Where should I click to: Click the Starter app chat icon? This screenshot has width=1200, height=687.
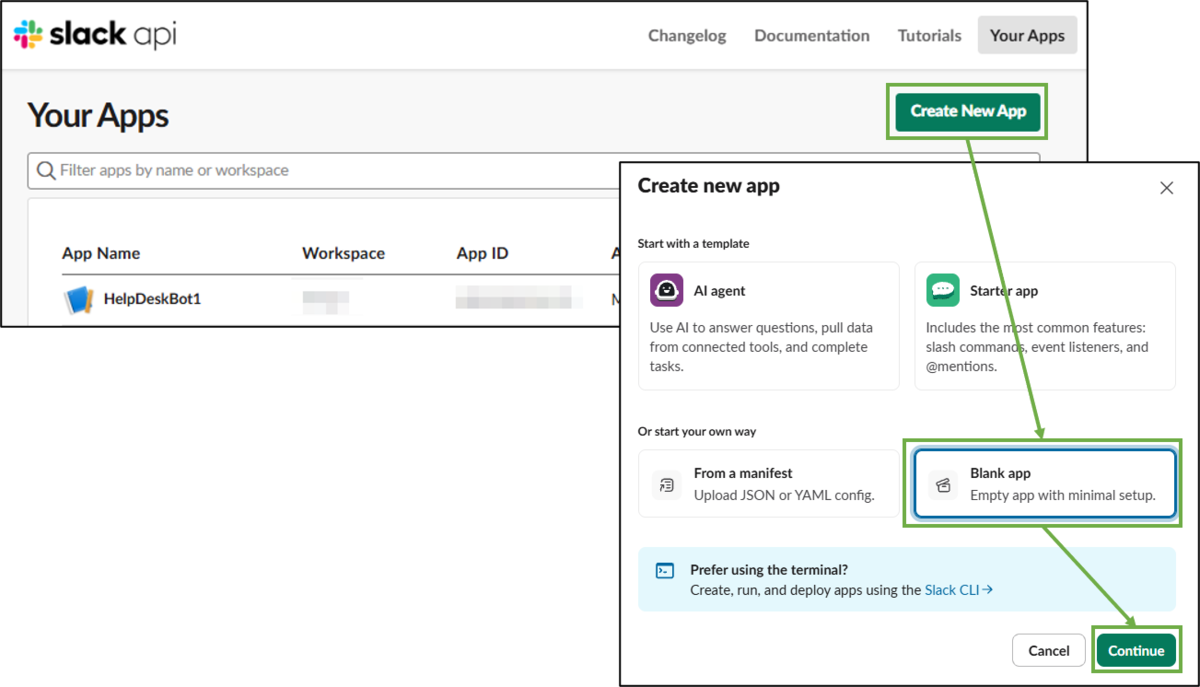click(x=942, y=290)
